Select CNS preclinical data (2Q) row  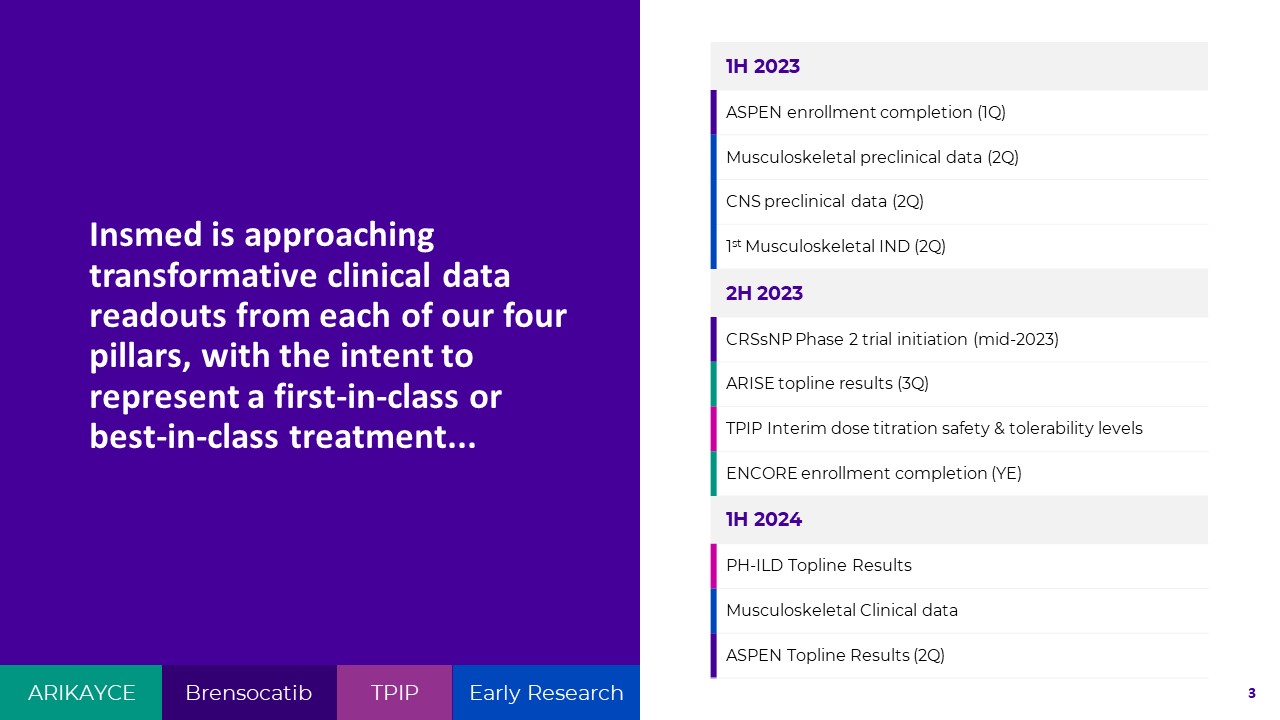point(825,202)
